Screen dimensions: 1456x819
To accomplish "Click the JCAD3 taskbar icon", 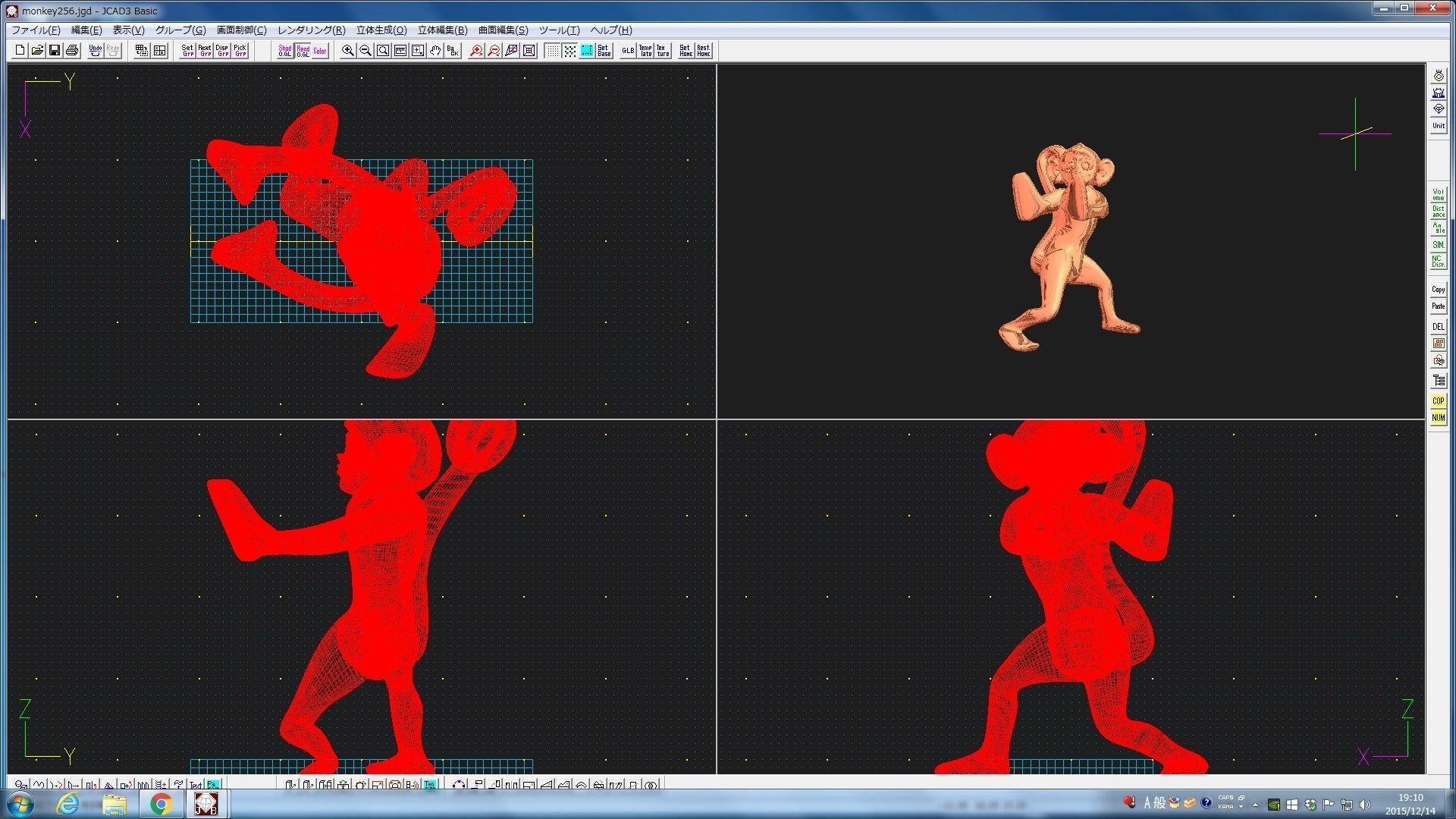I will tap(206, 804).
